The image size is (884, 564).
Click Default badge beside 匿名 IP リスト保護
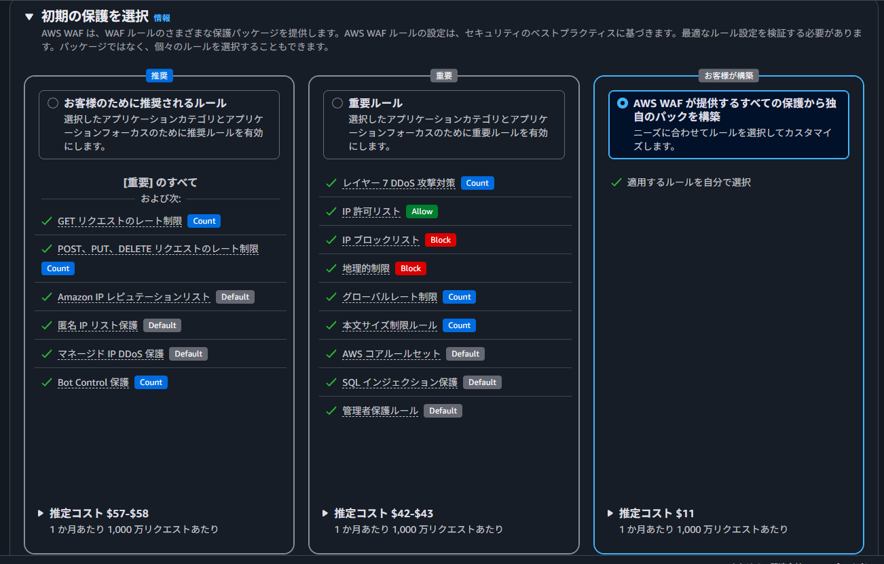pyautogui.click(x=162, y=325)
